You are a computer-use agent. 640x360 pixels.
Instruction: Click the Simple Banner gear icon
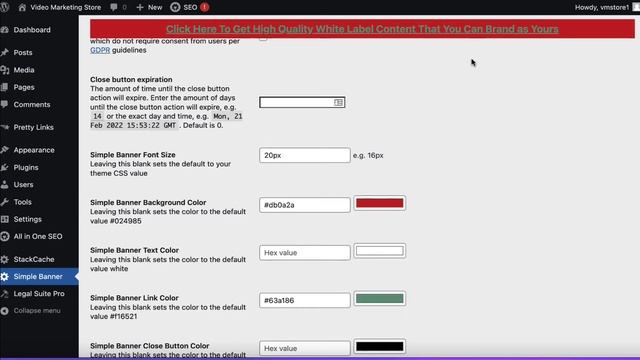click(4, 277)
